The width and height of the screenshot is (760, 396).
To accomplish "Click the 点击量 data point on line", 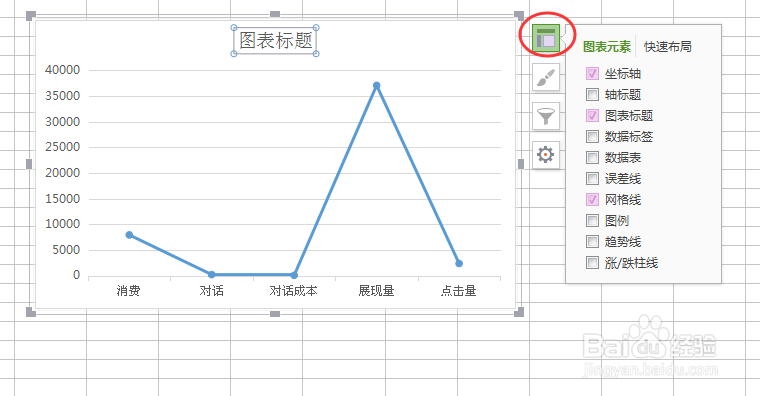I will 459,264.
